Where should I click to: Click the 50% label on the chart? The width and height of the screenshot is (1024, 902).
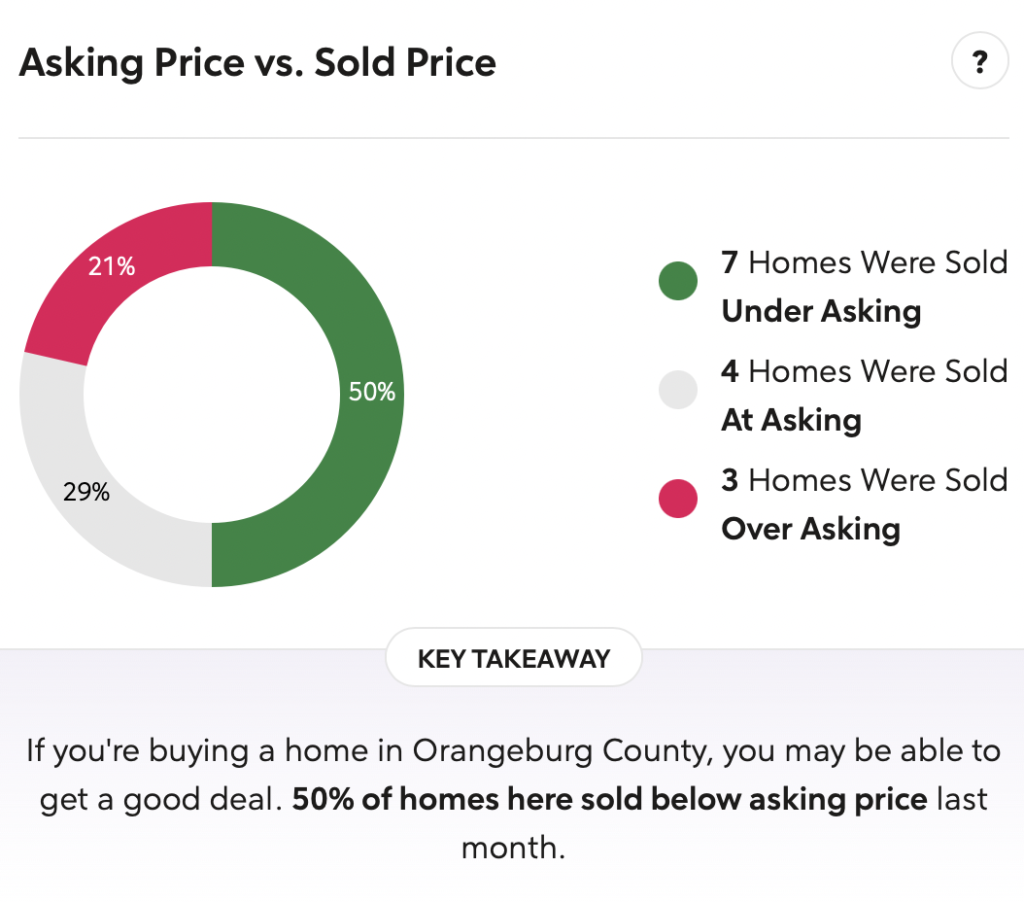click(x=372, y=392)
